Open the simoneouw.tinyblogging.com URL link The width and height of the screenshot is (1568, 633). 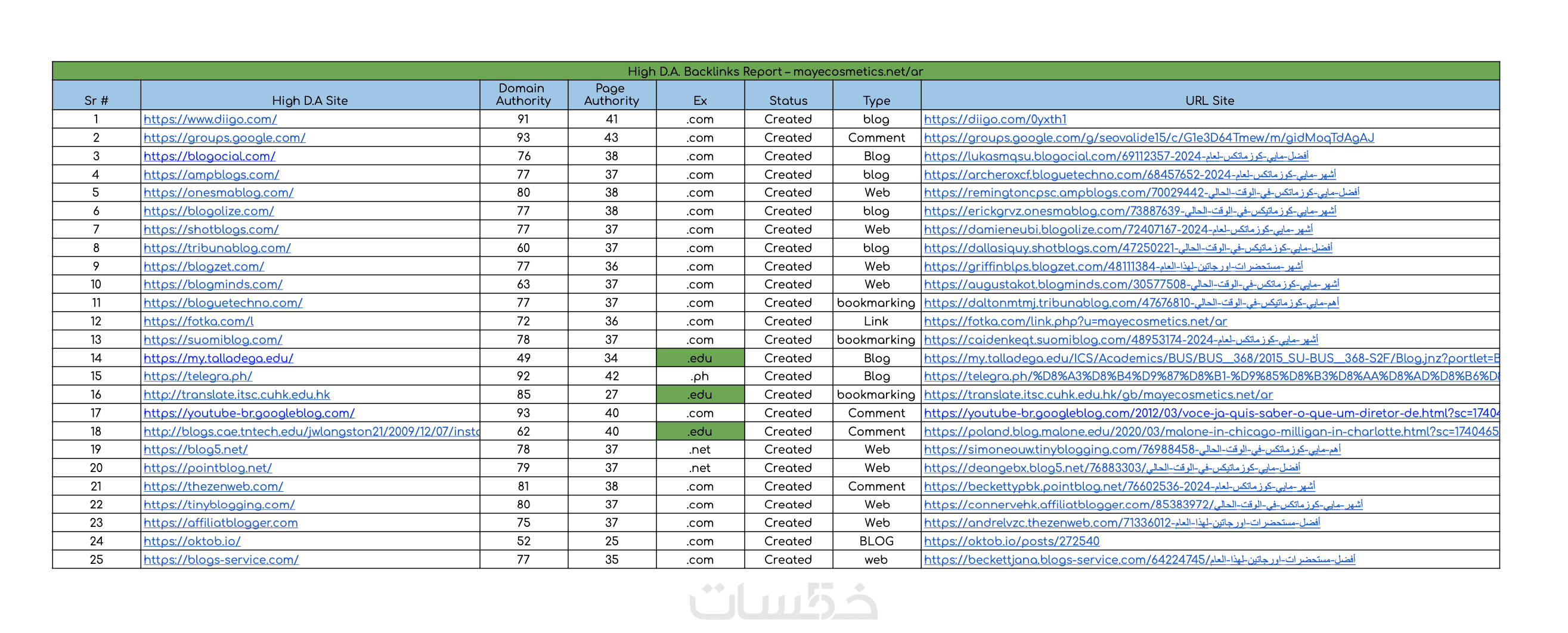click(x=1132, y=449)
